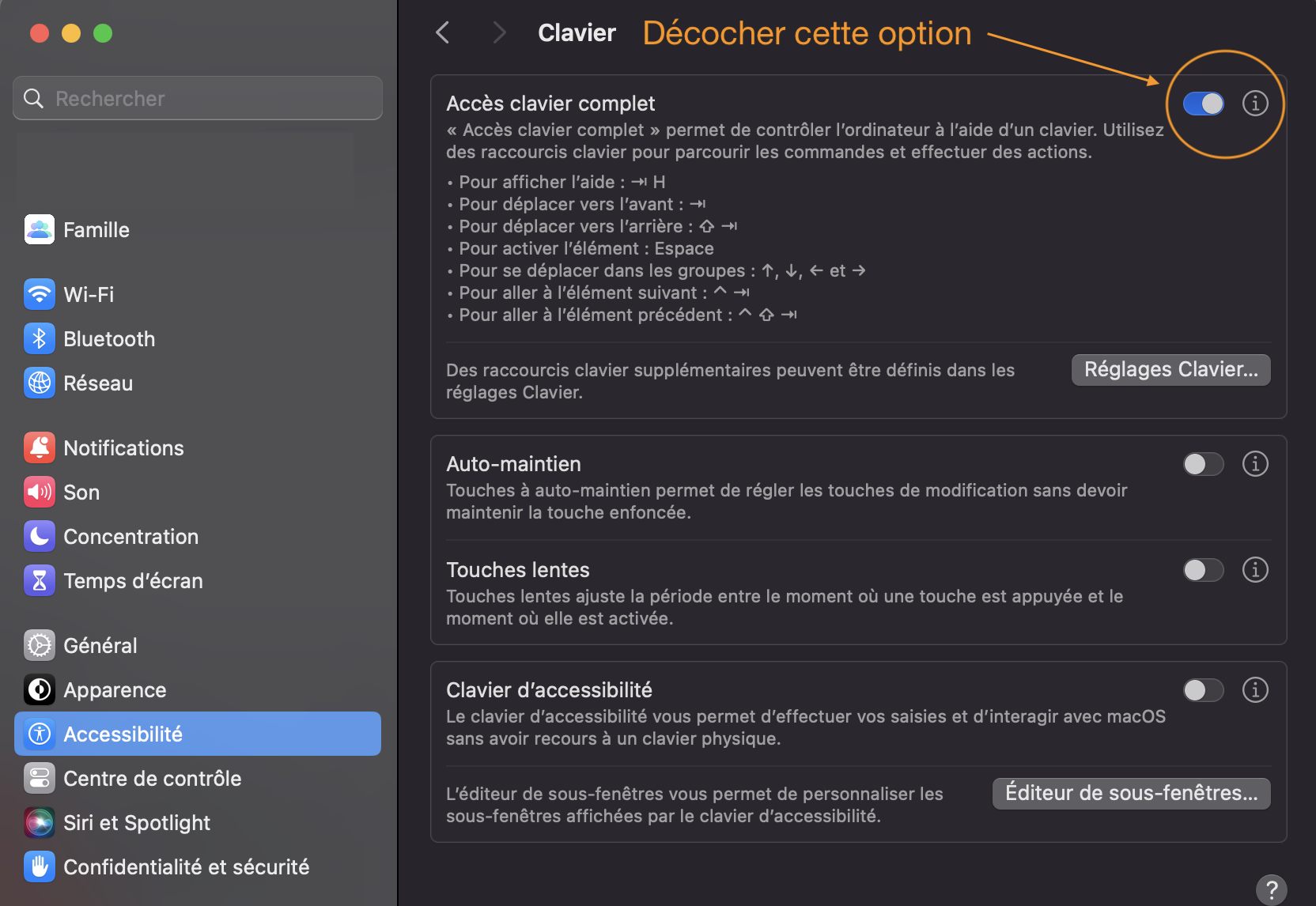This screenshot has height=906, width=1316.
Task: Select Général in the sidebar
Action: (100, 645)
